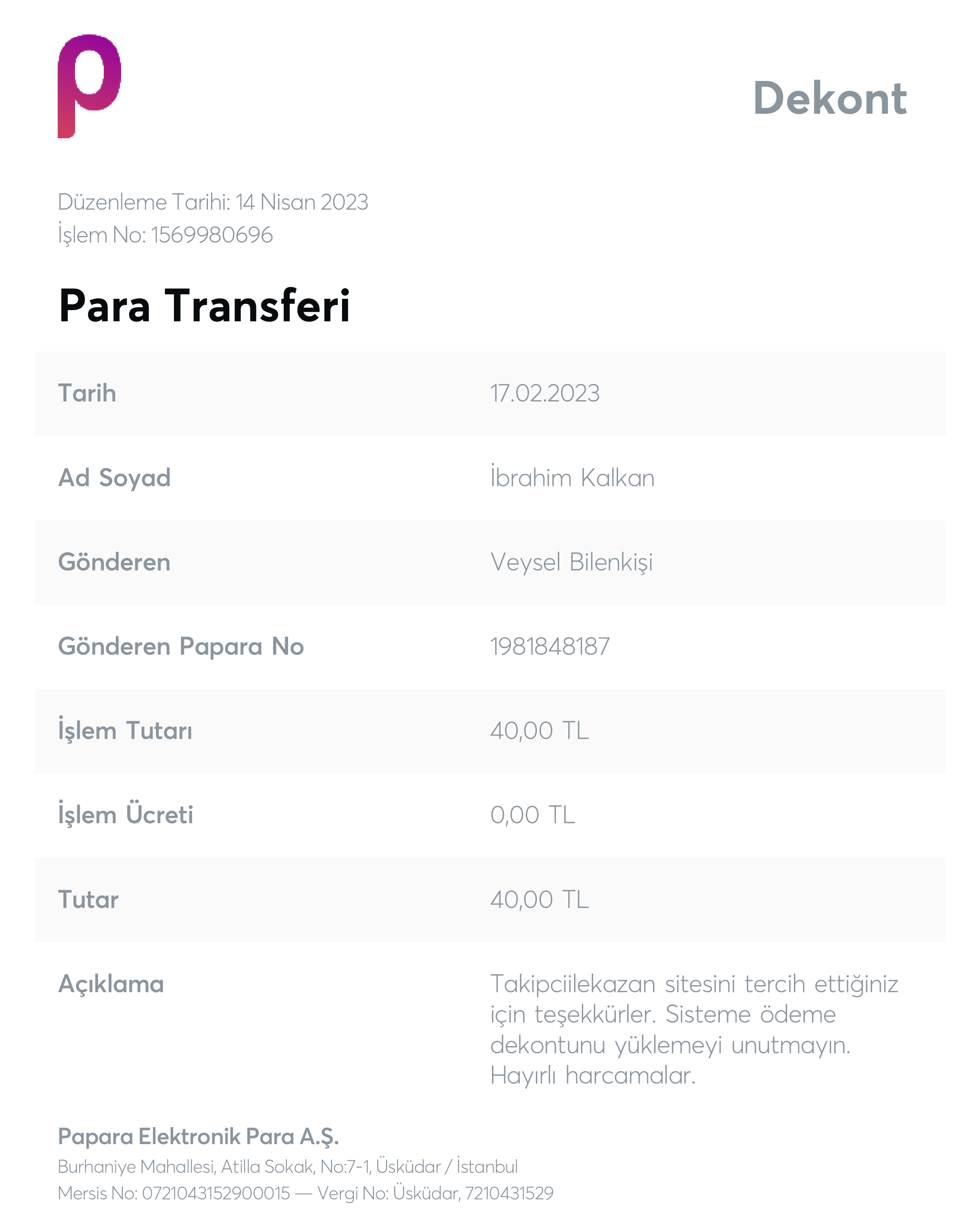Click the Dekont heading text
Viewport: 980px width, 1228px height.
pos(830,98)
